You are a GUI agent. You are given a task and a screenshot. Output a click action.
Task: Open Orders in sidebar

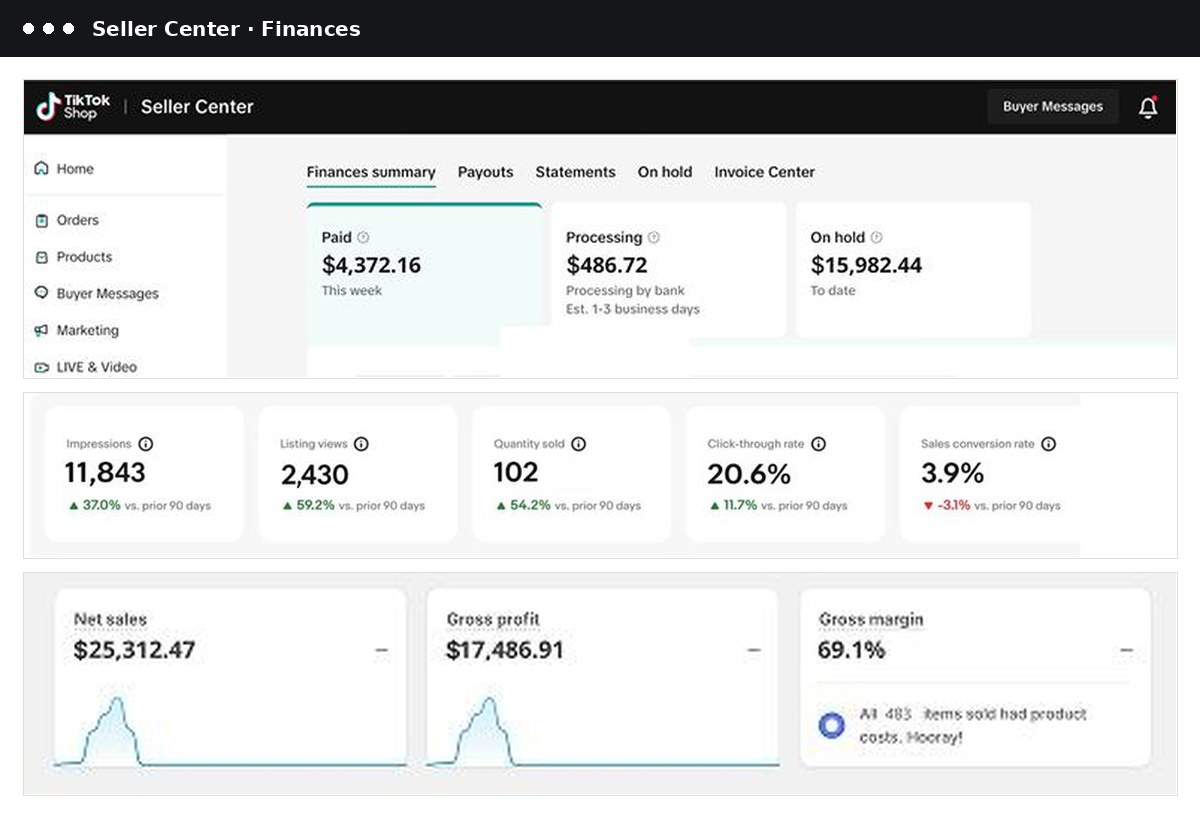tap(78, 220)
